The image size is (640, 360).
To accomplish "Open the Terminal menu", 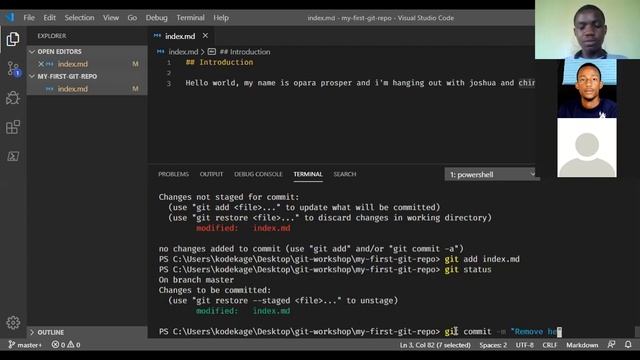I will coord(190,18).
